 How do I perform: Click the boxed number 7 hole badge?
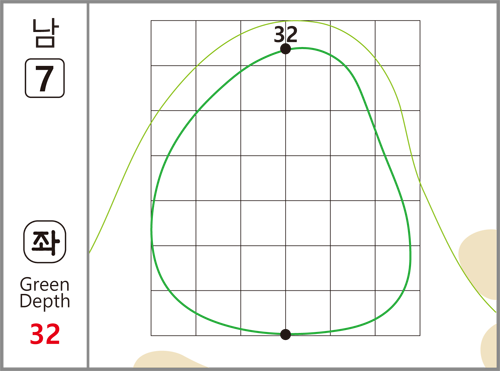45,78
